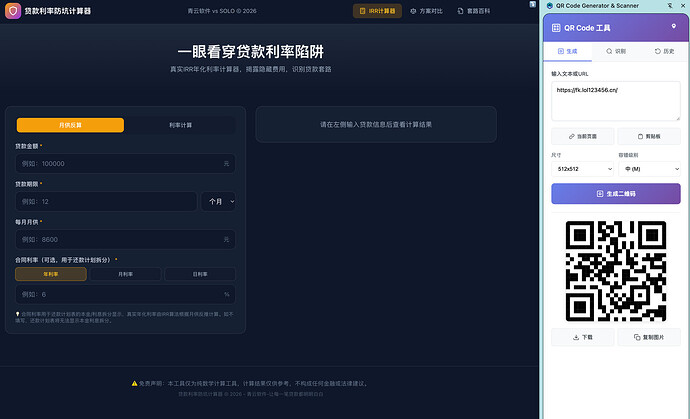Click the heading 一眼看穿贷款利率陷阱
The image size is (690, 419).
click(x=251, y=52)
